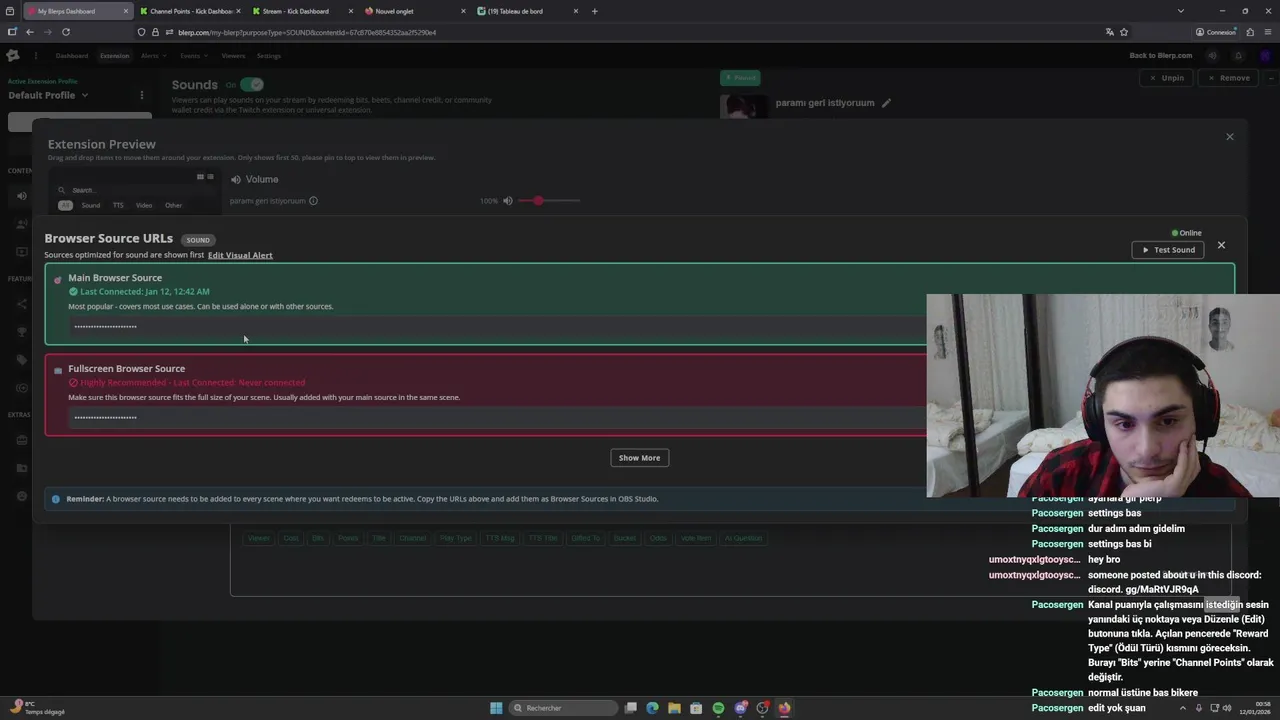The height and width of the screenshot is (720, 1280).
Task: Open the list all tabs chevron
Action: point(1181,11)
